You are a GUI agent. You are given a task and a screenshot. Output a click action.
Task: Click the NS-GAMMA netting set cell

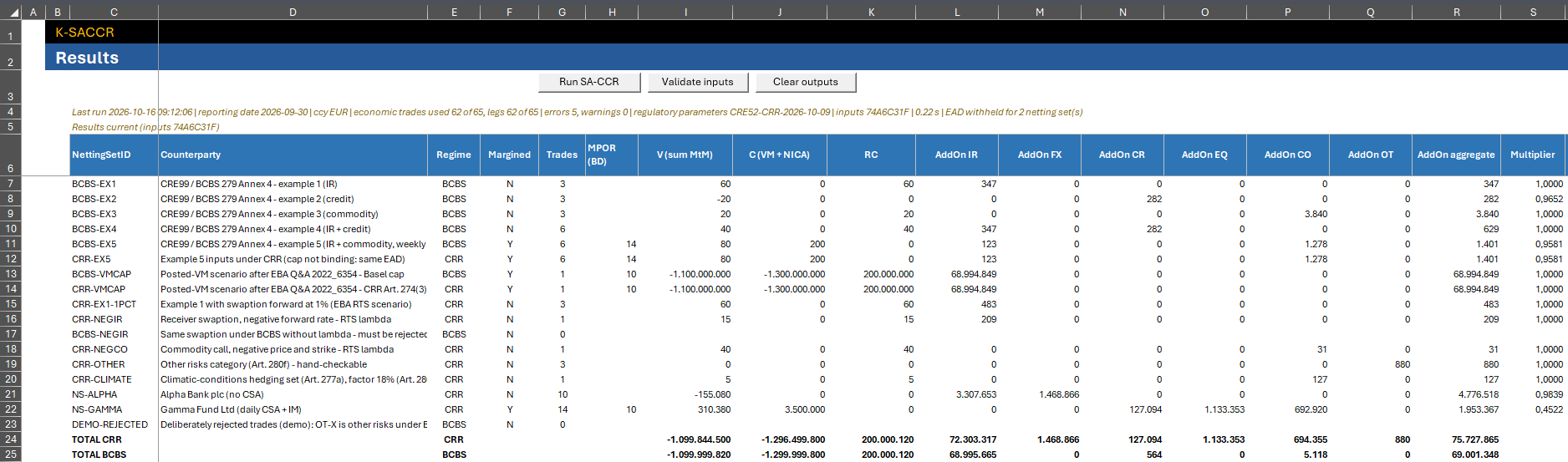coord(114,409)
